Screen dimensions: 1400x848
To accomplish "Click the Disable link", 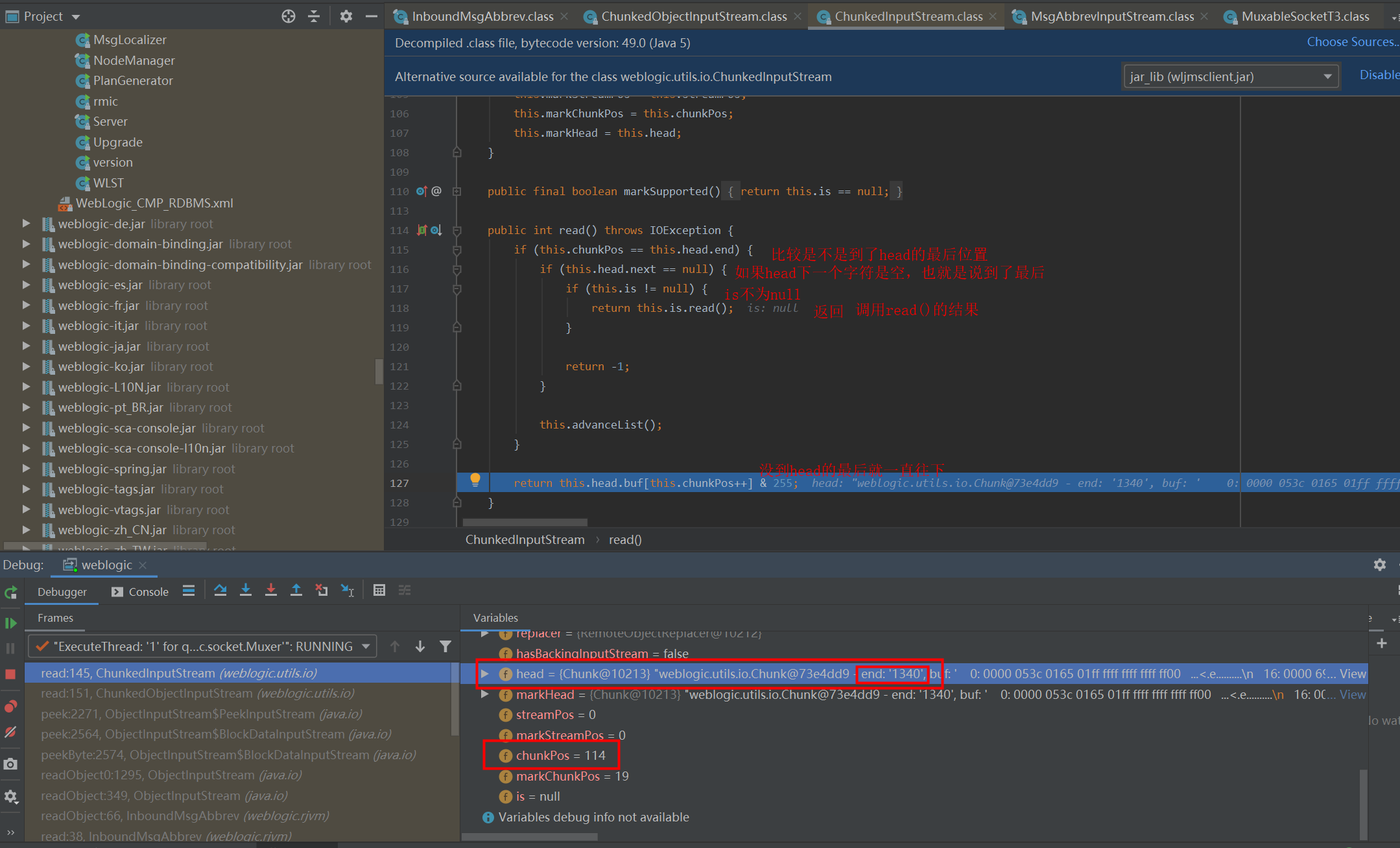I will 1379,75.
